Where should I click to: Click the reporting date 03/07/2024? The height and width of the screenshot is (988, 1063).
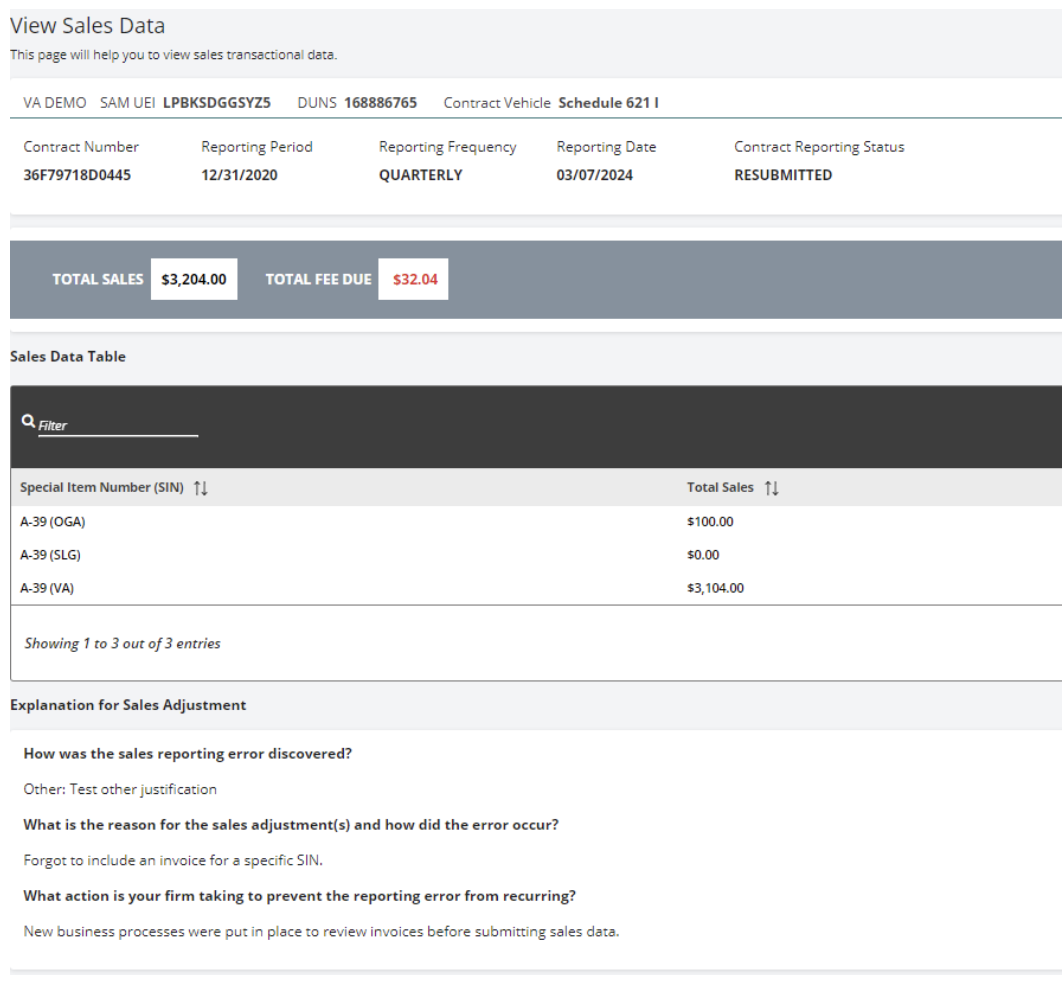point(595,175)
